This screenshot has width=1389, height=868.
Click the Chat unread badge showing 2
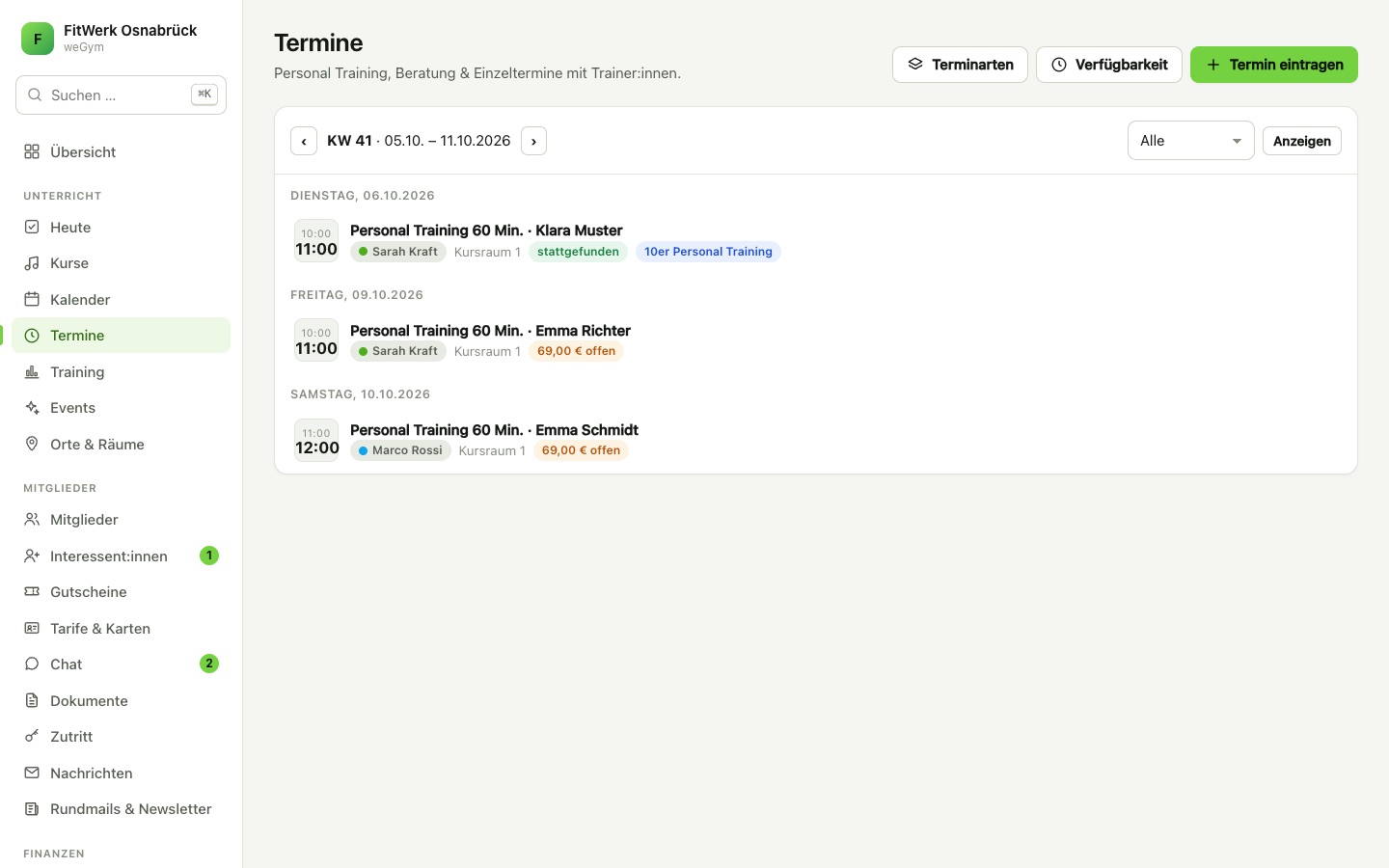(x=209, y=664)
